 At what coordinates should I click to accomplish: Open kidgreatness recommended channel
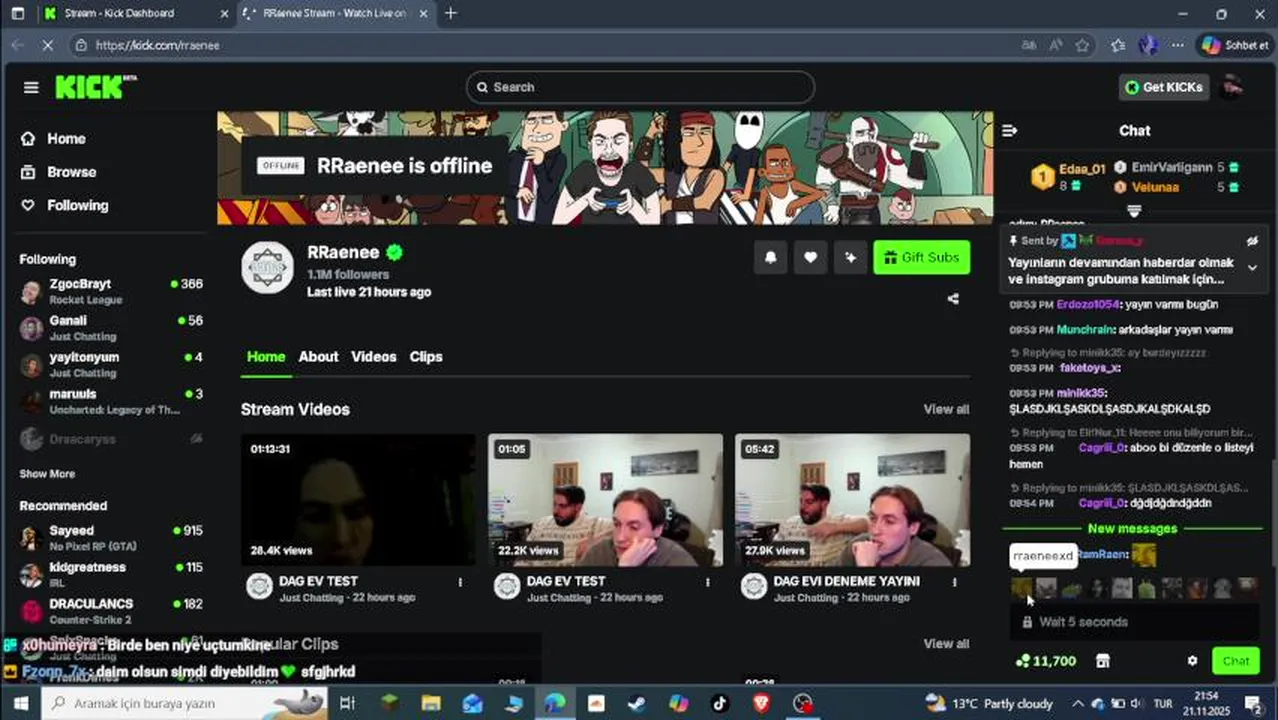click(x=111, y=574)
